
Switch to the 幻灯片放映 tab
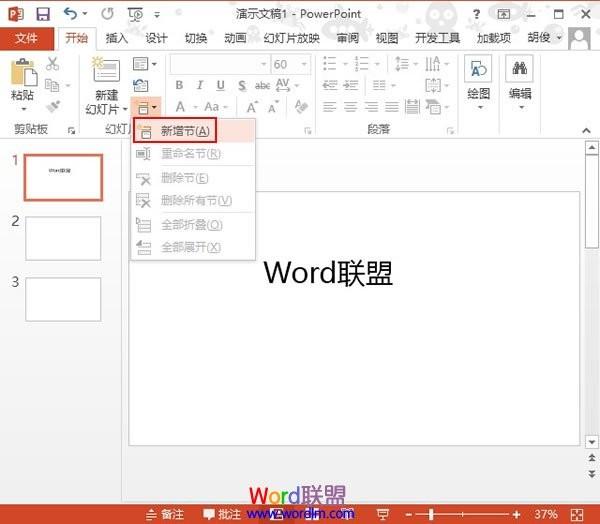point(292,38)
